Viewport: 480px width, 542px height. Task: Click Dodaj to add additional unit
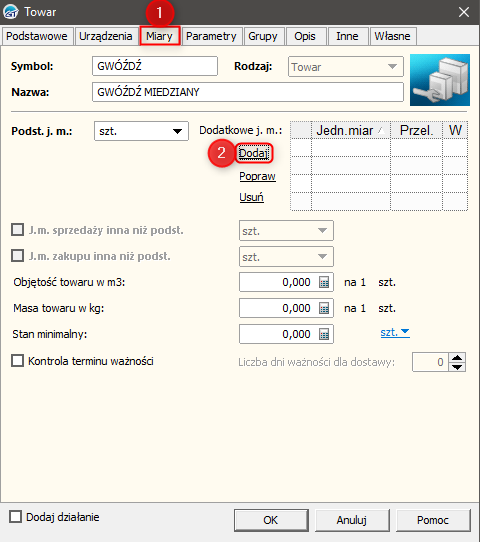(254, 153)
